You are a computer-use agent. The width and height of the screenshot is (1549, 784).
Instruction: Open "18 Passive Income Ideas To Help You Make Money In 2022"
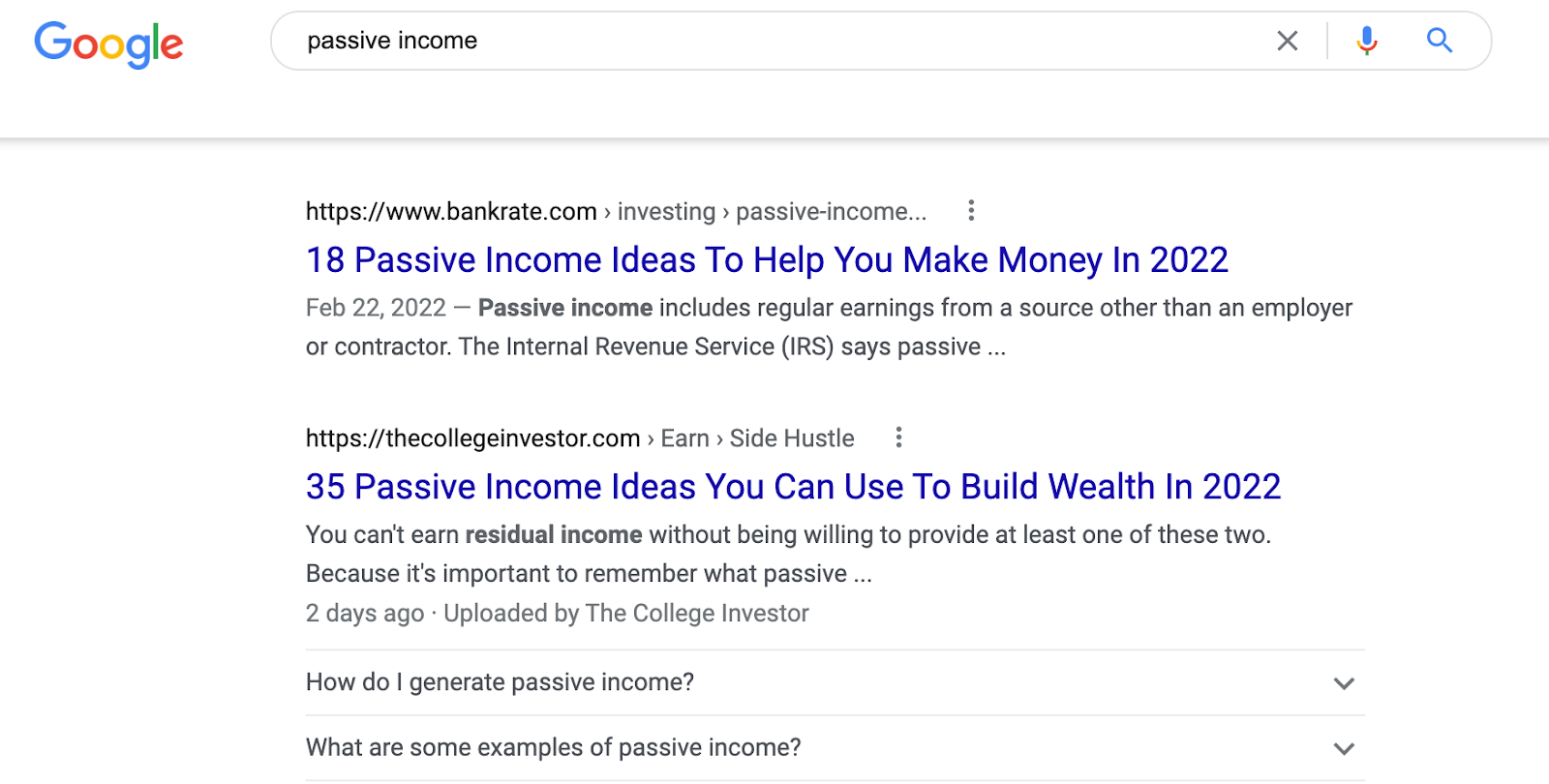(767, 260)
